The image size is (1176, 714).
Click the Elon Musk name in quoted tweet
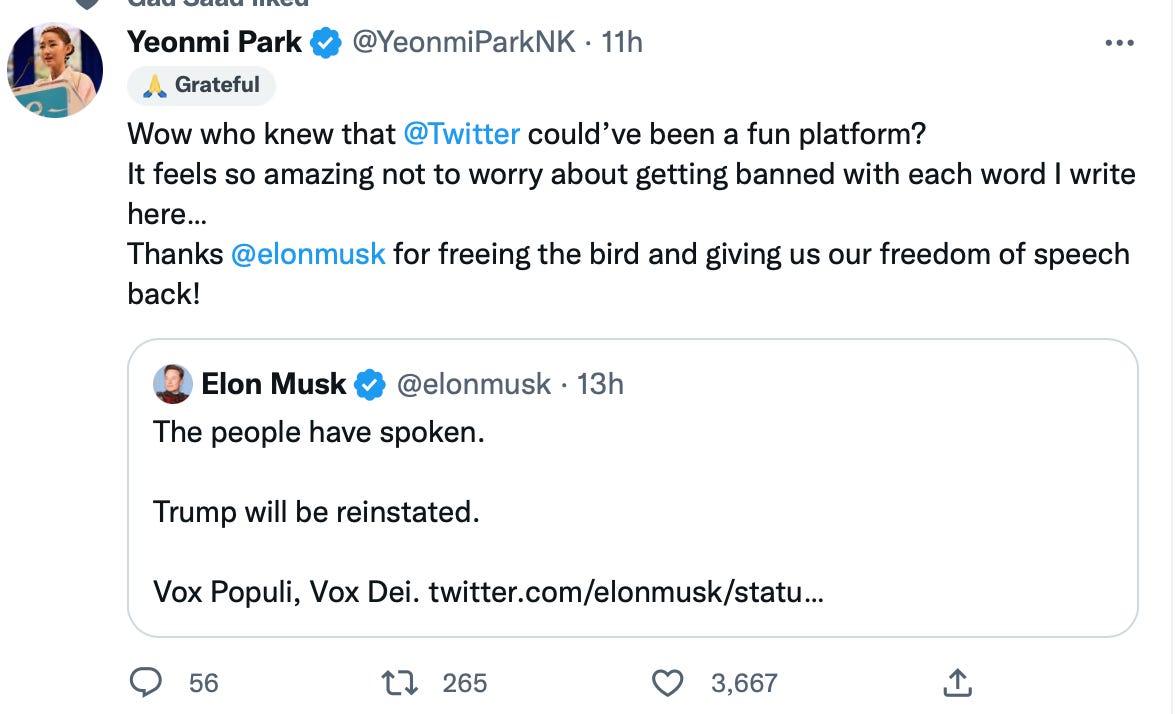tap(273, 384)
